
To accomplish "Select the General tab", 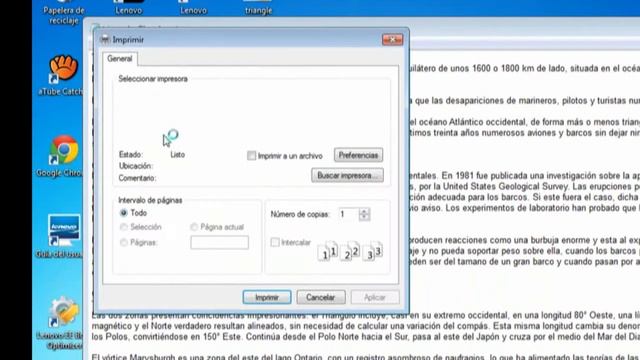I will pos(120,59).
